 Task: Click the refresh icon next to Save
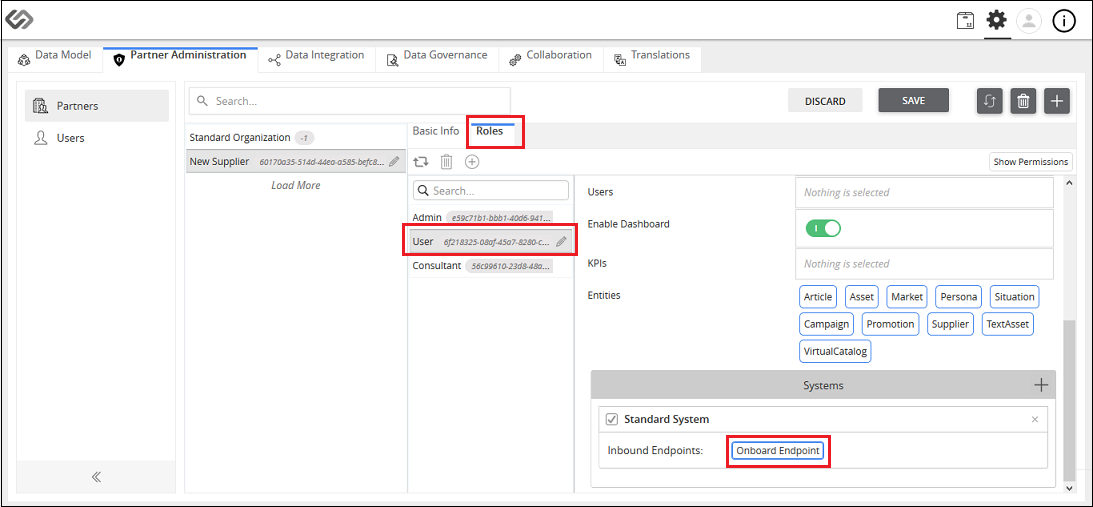pos(989,101)
